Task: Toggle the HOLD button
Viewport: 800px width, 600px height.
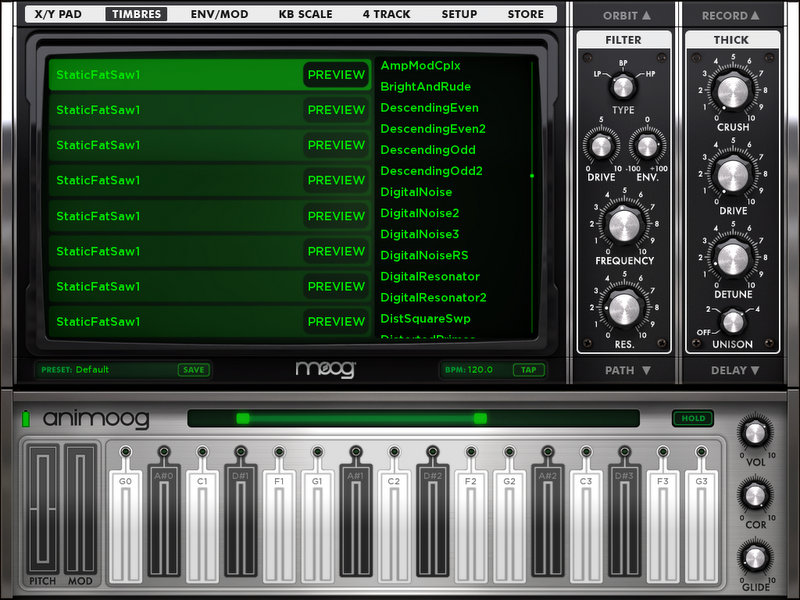Action: click(x=693, y=418)
